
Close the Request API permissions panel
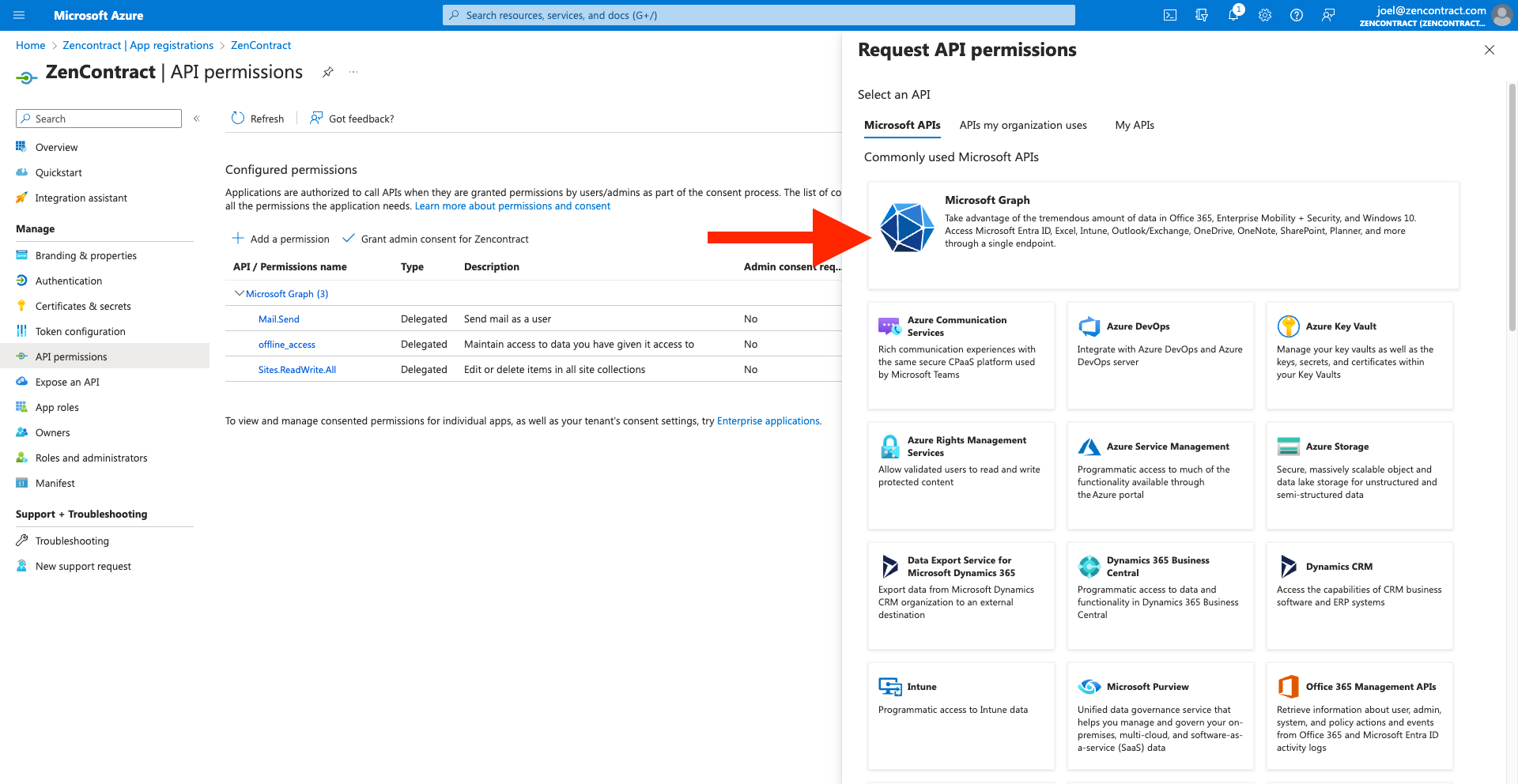click(x=1490, y=50)
